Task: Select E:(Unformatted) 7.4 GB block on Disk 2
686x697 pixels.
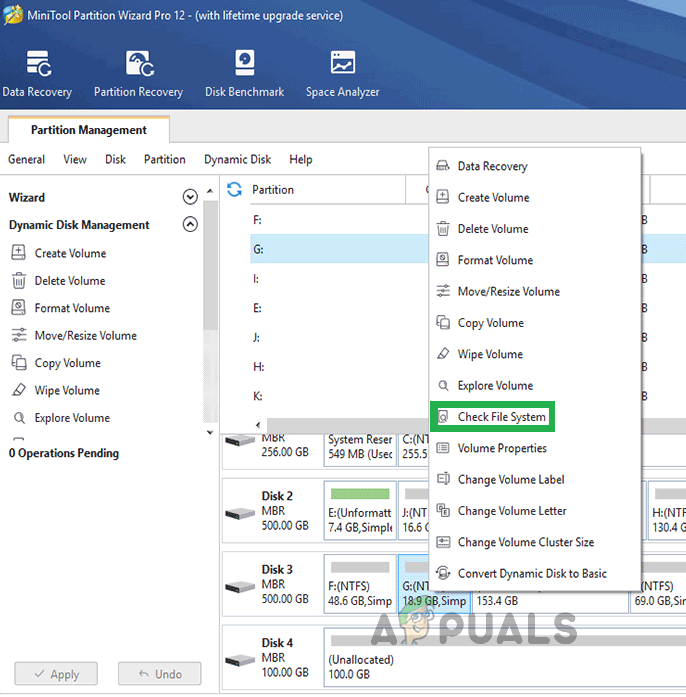Action: pyautogui.click(x=360, y=510)
